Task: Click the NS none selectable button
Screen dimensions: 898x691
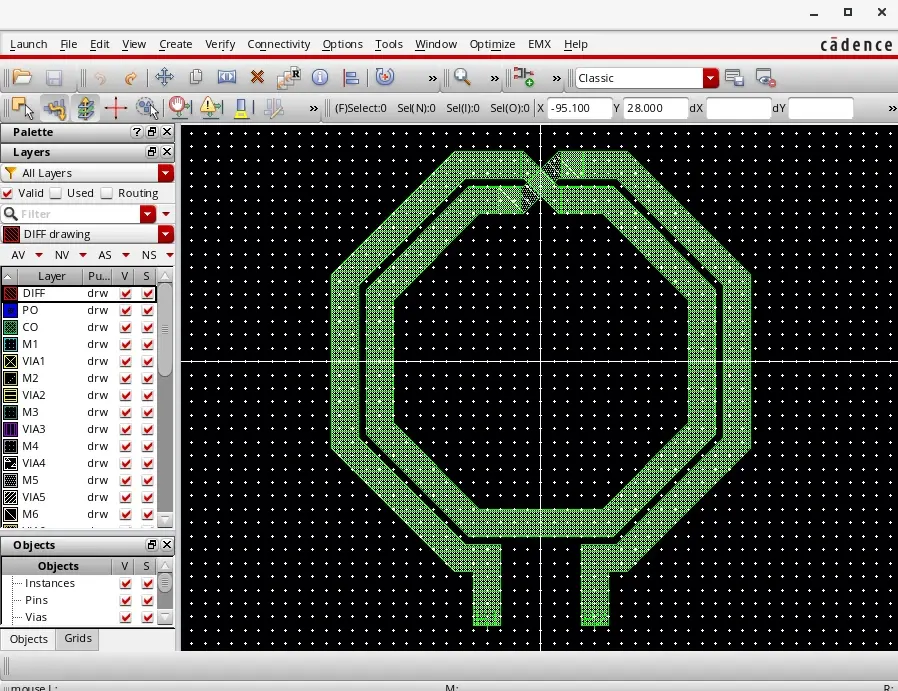Action: coord(149,255)
